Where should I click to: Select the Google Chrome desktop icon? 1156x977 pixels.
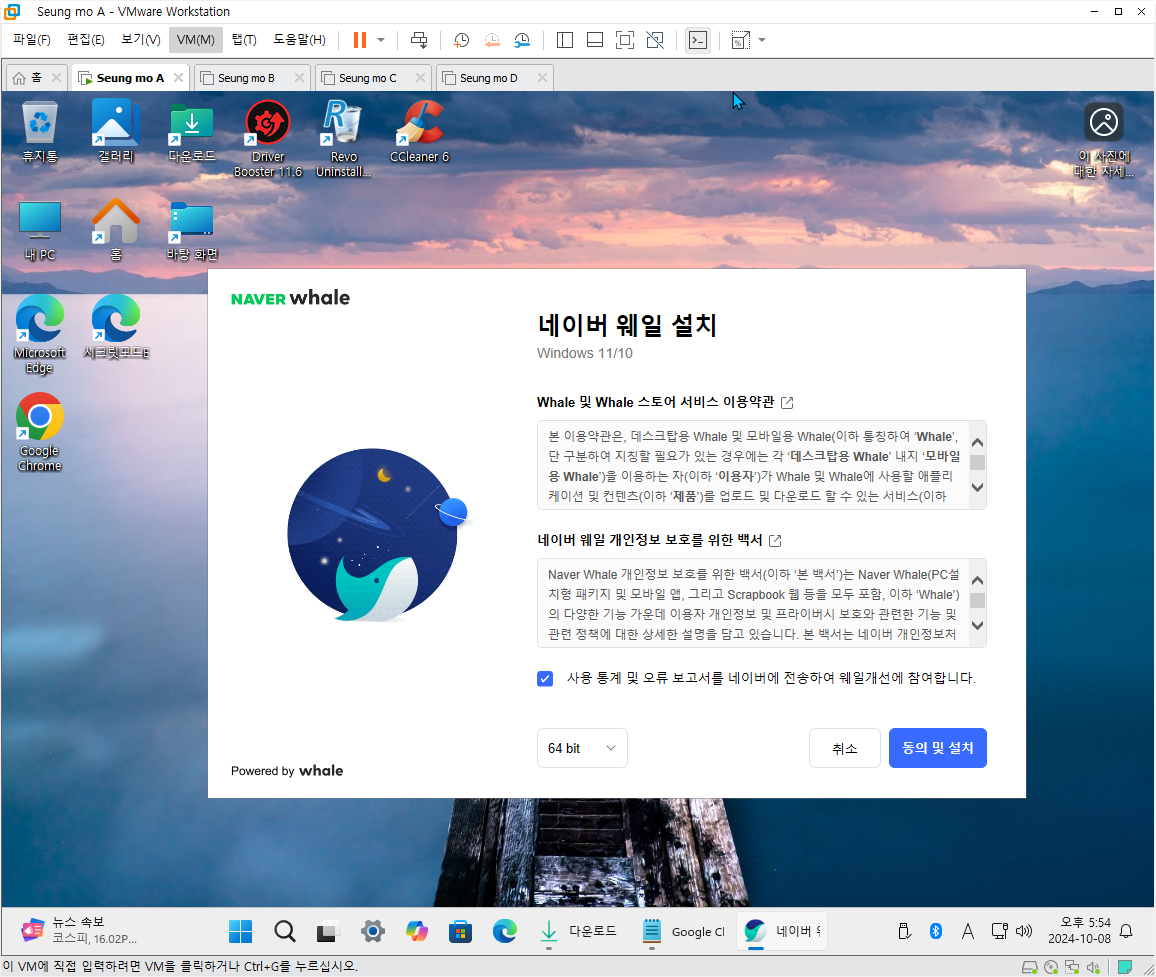click(40, 432)
